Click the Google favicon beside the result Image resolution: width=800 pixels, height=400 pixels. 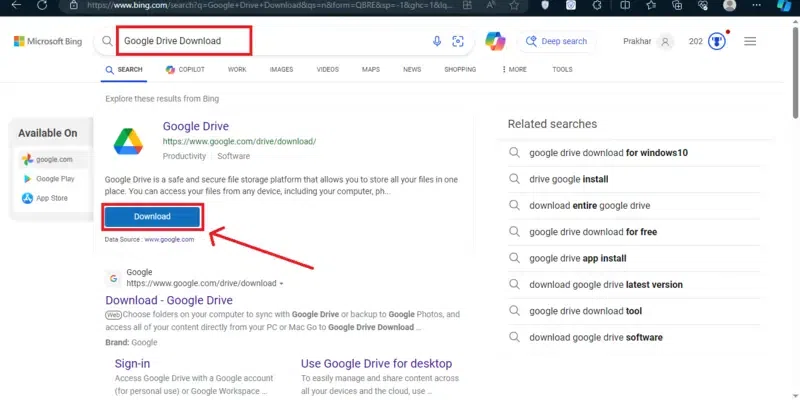[113, 278]
